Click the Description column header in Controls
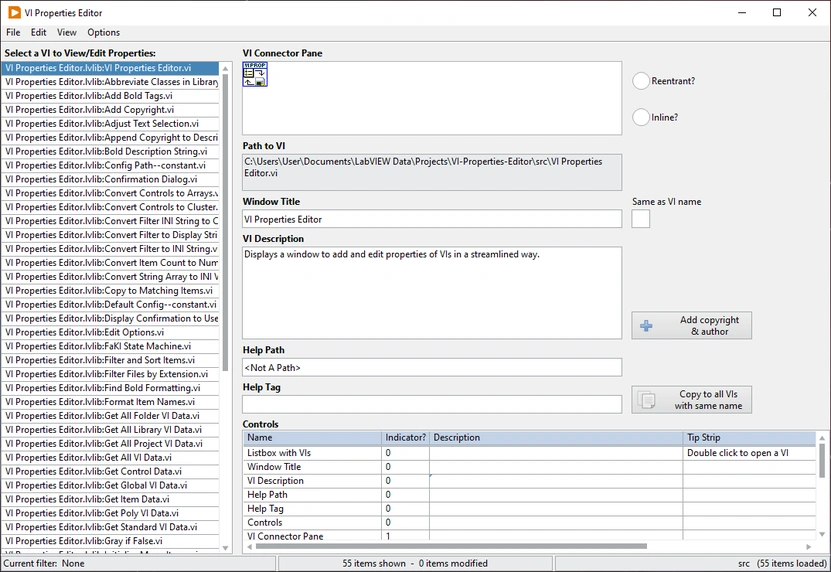The image size is (831, 572). tap(556, 437)
